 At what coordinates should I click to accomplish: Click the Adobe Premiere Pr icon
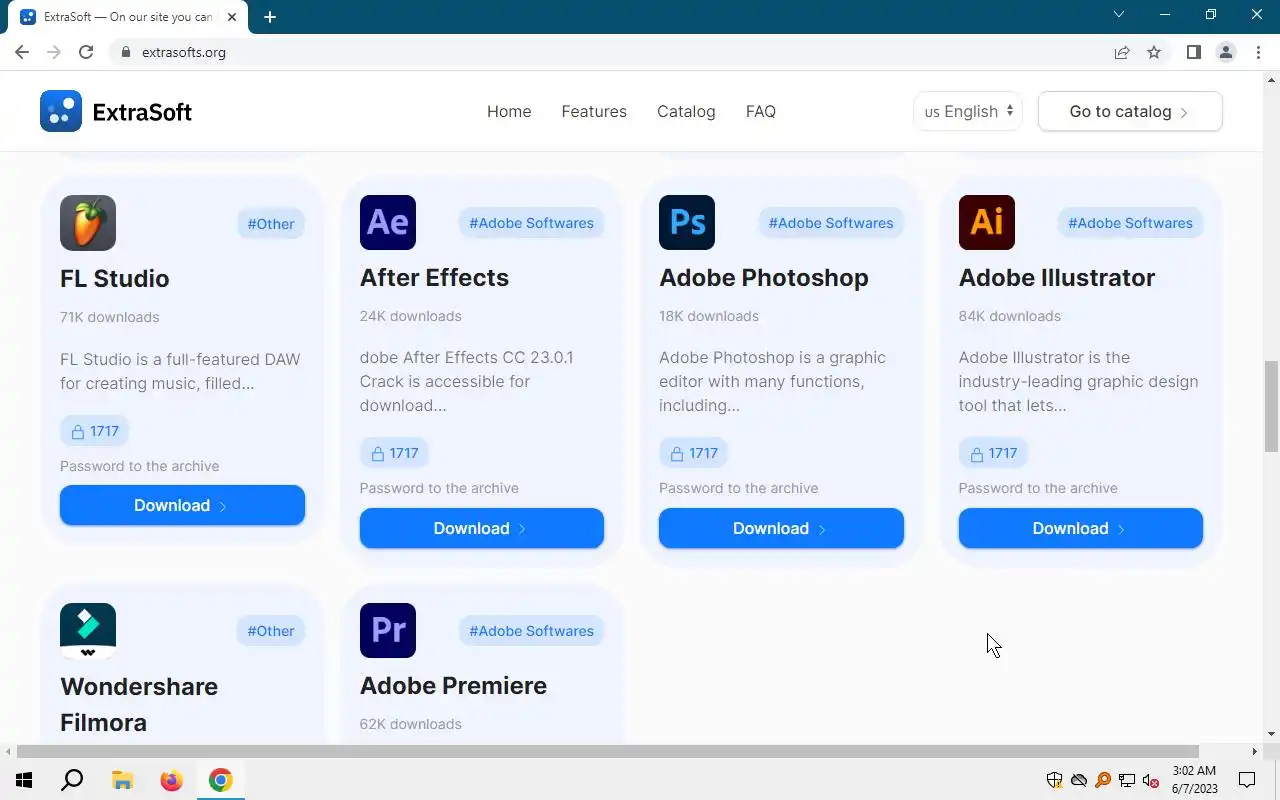click(x=388, y=630)
